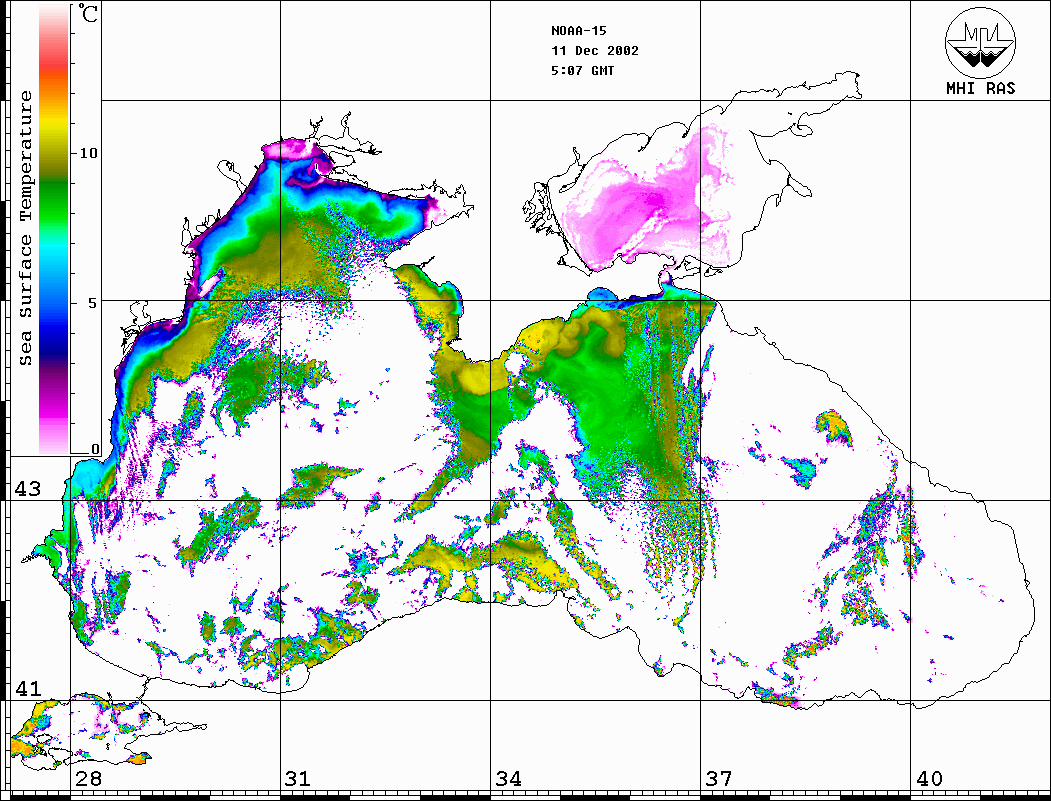Select the '5:07 GMT' time label

tap(582, 71)
